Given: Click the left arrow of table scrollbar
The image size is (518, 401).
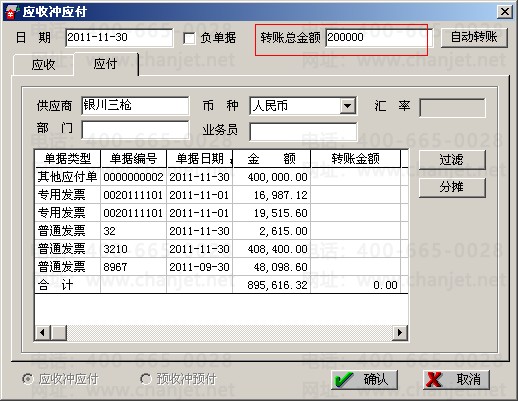Looking at the screenshot, I should click(x=42, y=333).
